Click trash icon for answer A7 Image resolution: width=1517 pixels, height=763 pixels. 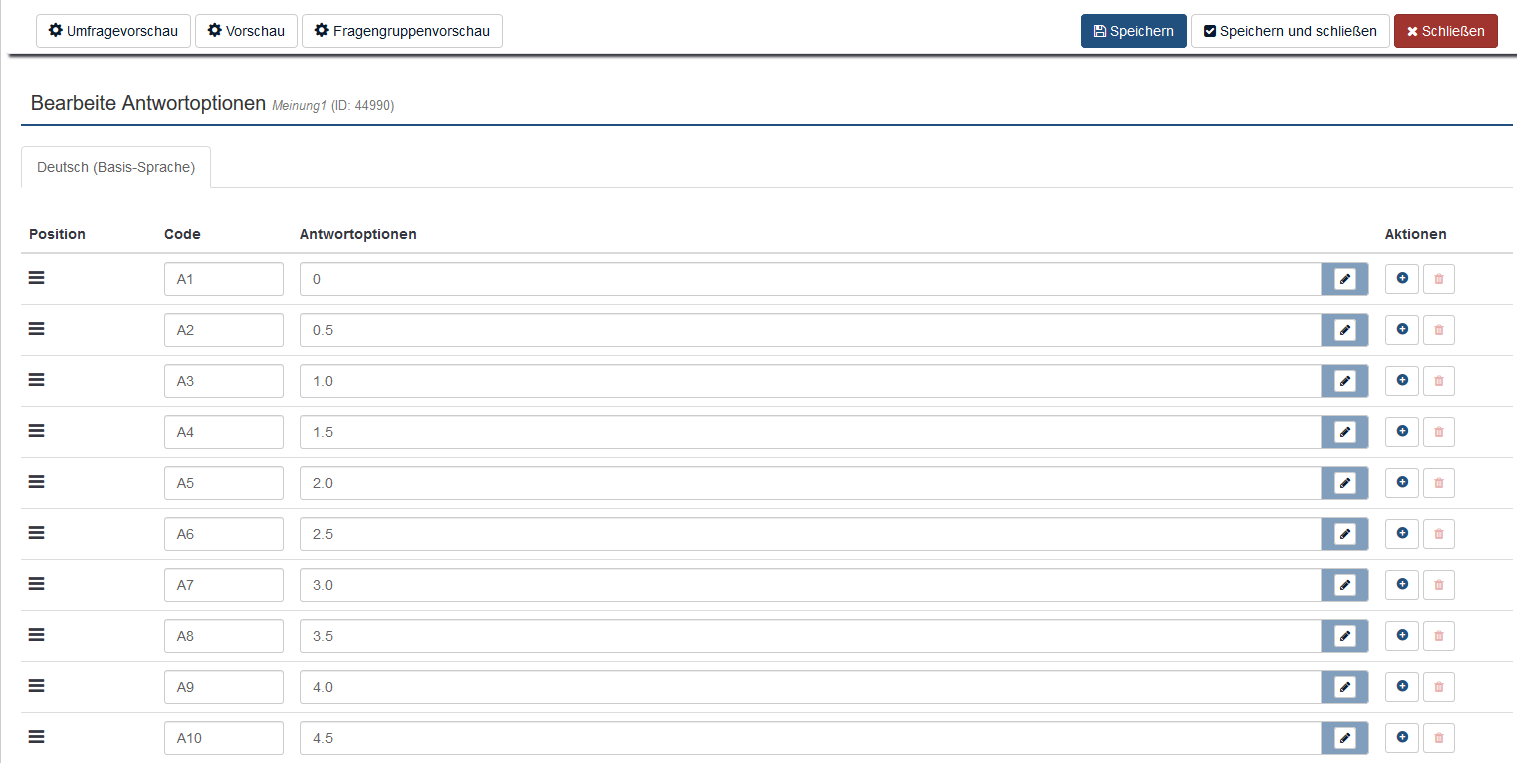tap(1438, 585)
